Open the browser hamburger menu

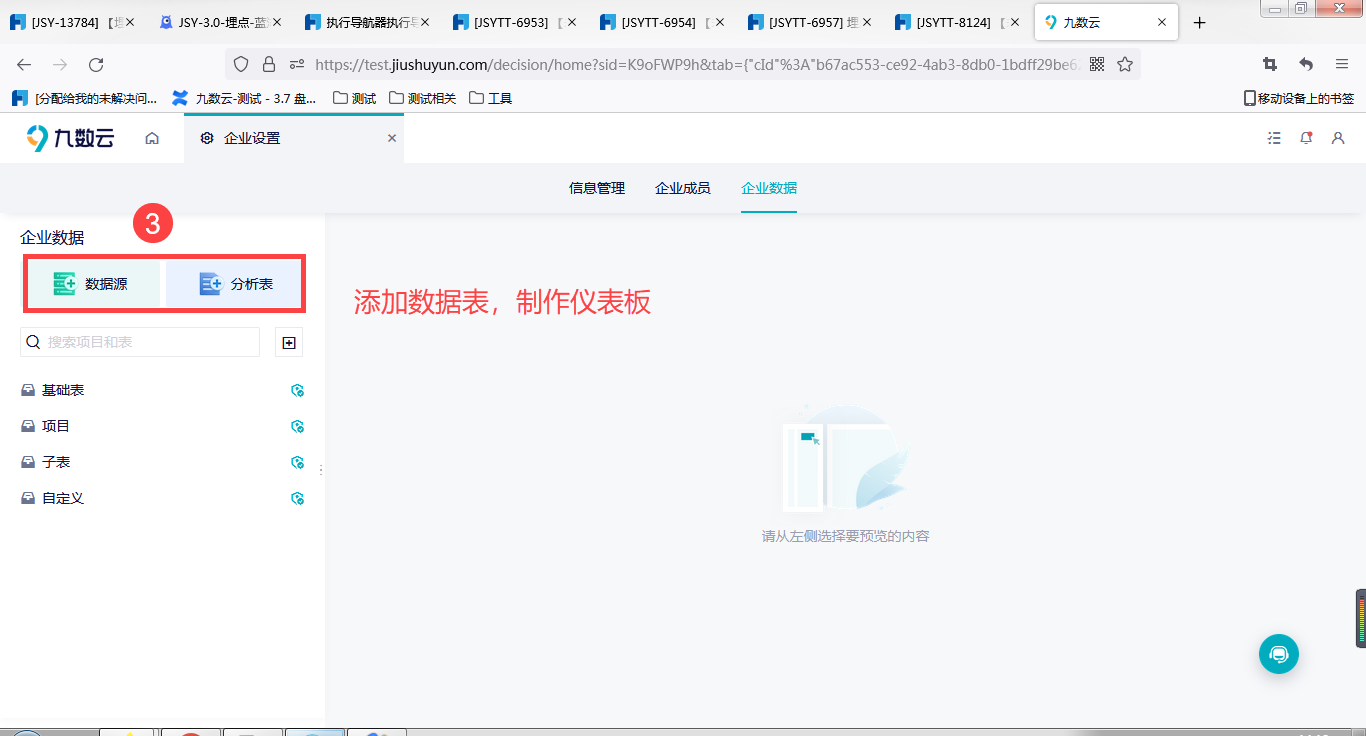[1342, 64]
